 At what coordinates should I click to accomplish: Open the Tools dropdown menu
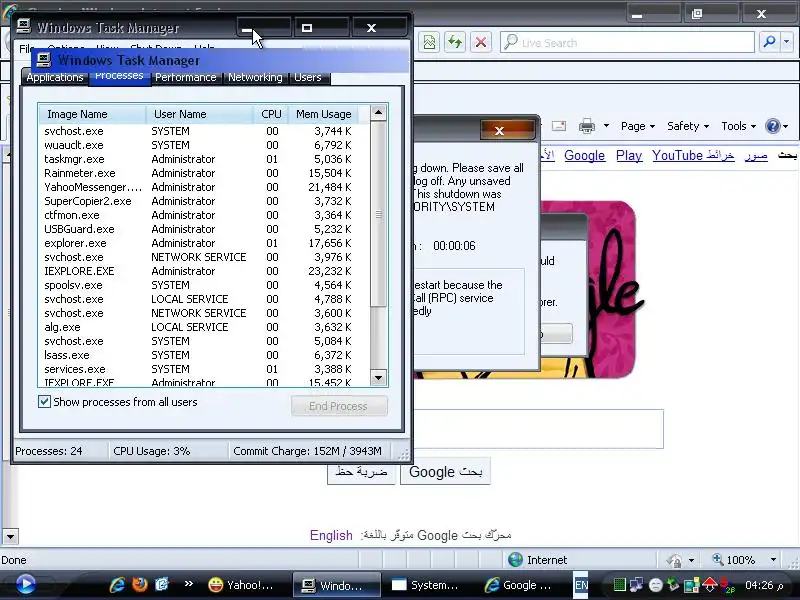click(738, 126)
